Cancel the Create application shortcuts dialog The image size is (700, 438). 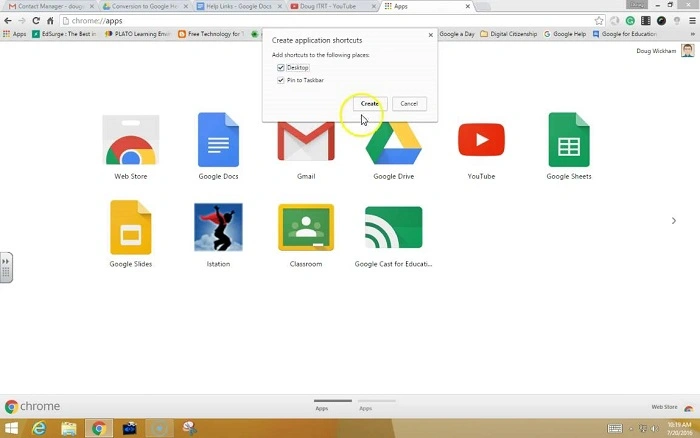point(409,104)
